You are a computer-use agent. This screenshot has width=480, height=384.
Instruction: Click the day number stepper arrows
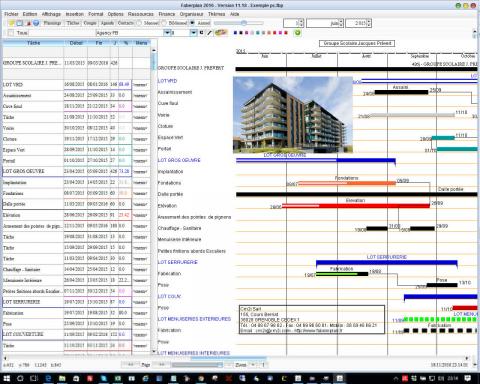[x=301, y=23]
